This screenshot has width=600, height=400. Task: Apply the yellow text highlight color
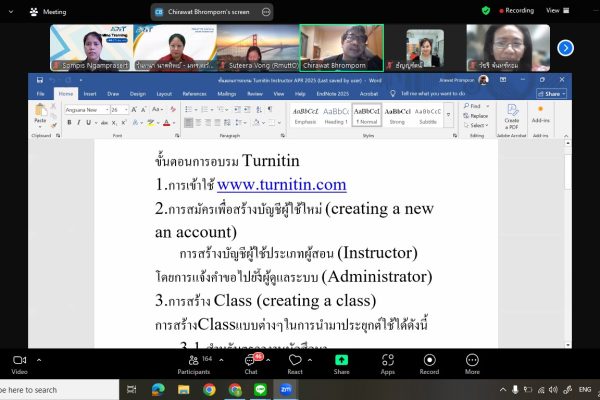[x=151, y=123]
